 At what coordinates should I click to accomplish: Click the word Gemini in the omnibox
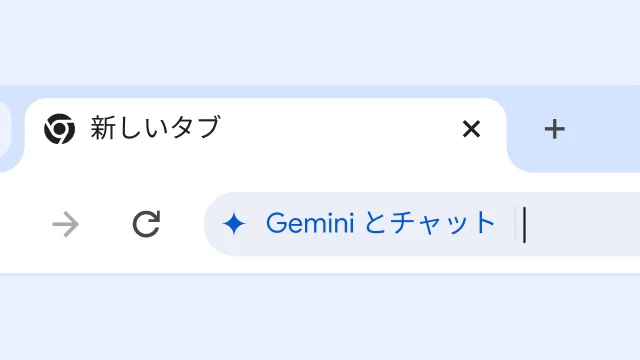(310, 223)
